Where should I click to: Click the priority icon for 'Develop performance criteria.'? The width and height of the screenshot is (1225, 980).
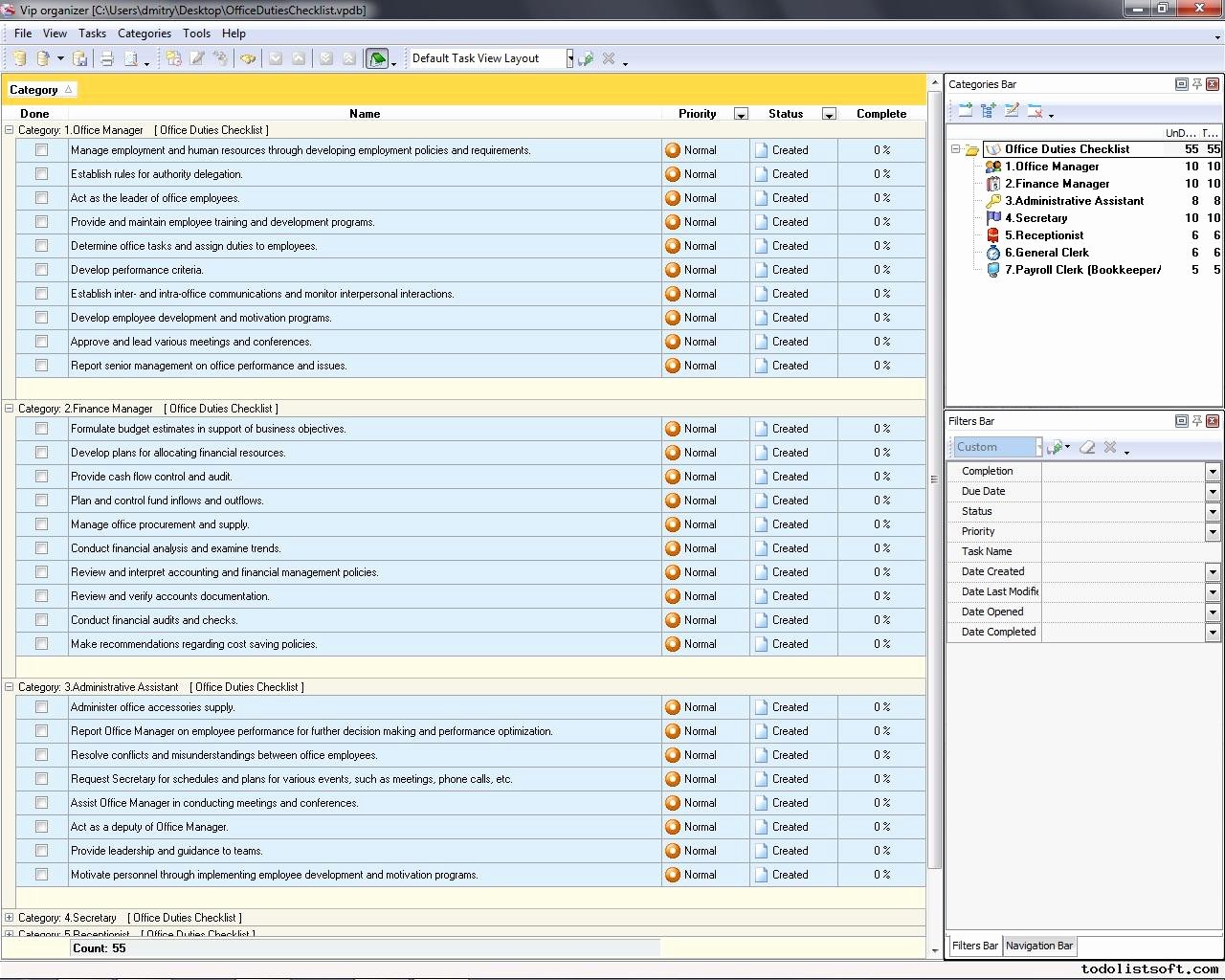pyautogui.click(x=673, y=270)
